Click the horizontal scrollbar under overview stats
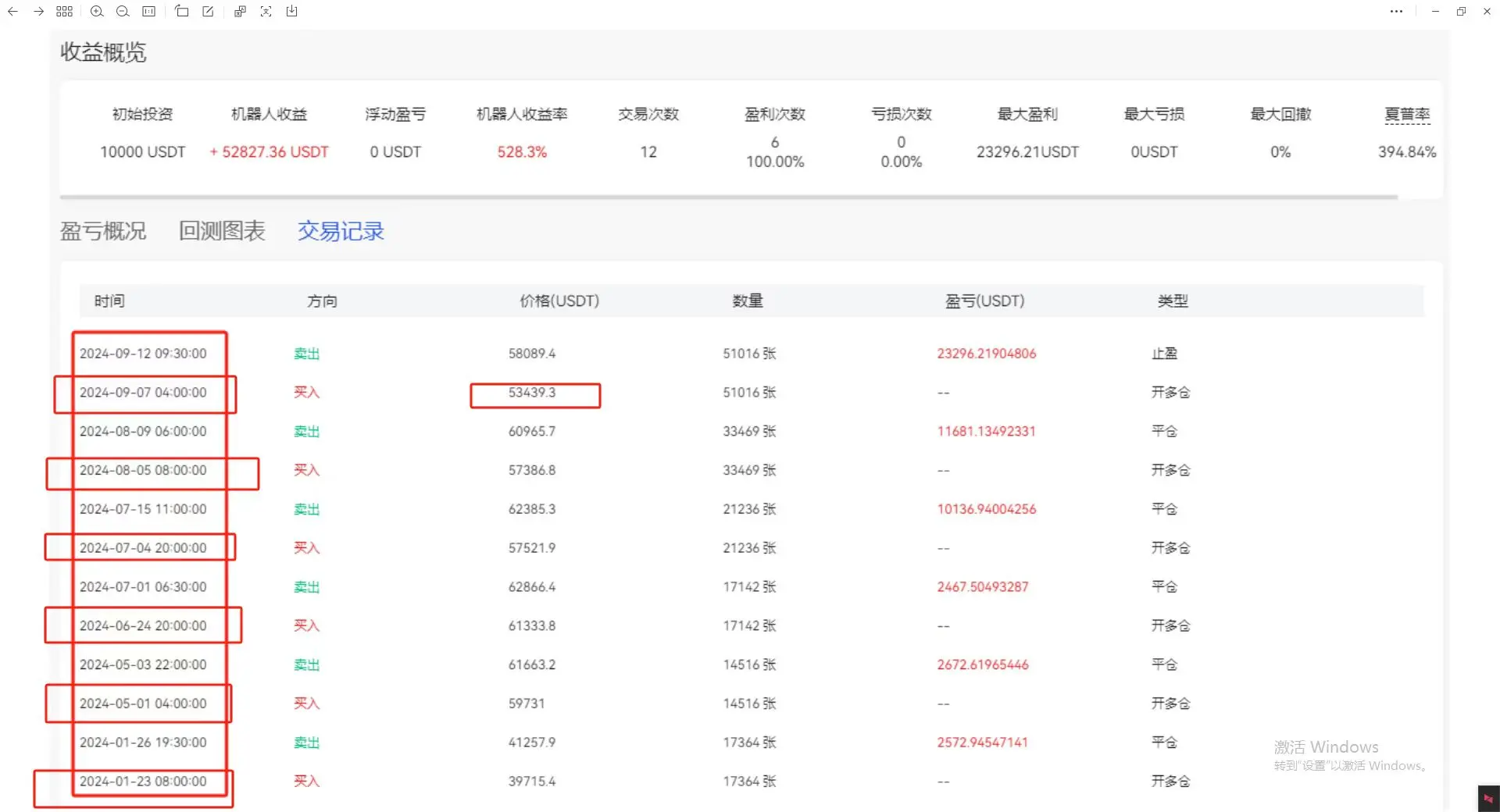Viewport: 1500px width, 812px height. click(729, 198)
